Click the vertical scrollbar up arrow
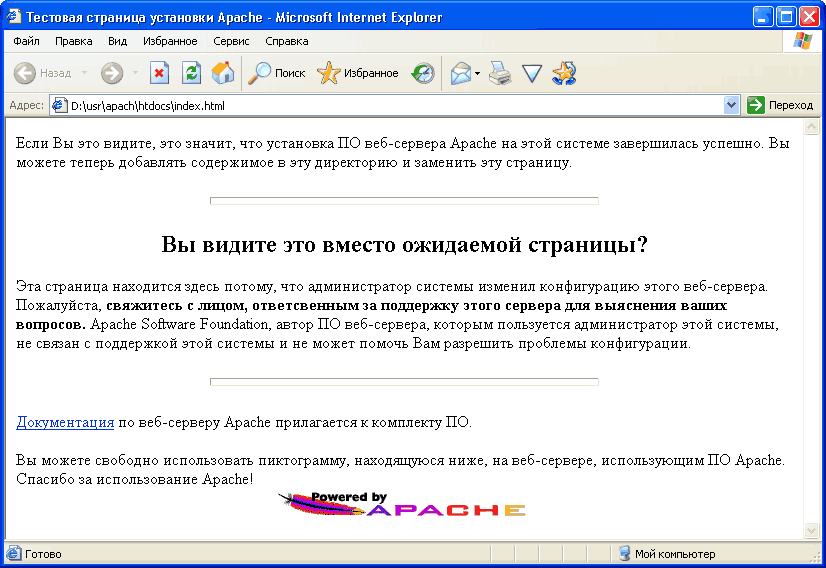This screenshot has height=568, width=826. click(x=811, y=126)
